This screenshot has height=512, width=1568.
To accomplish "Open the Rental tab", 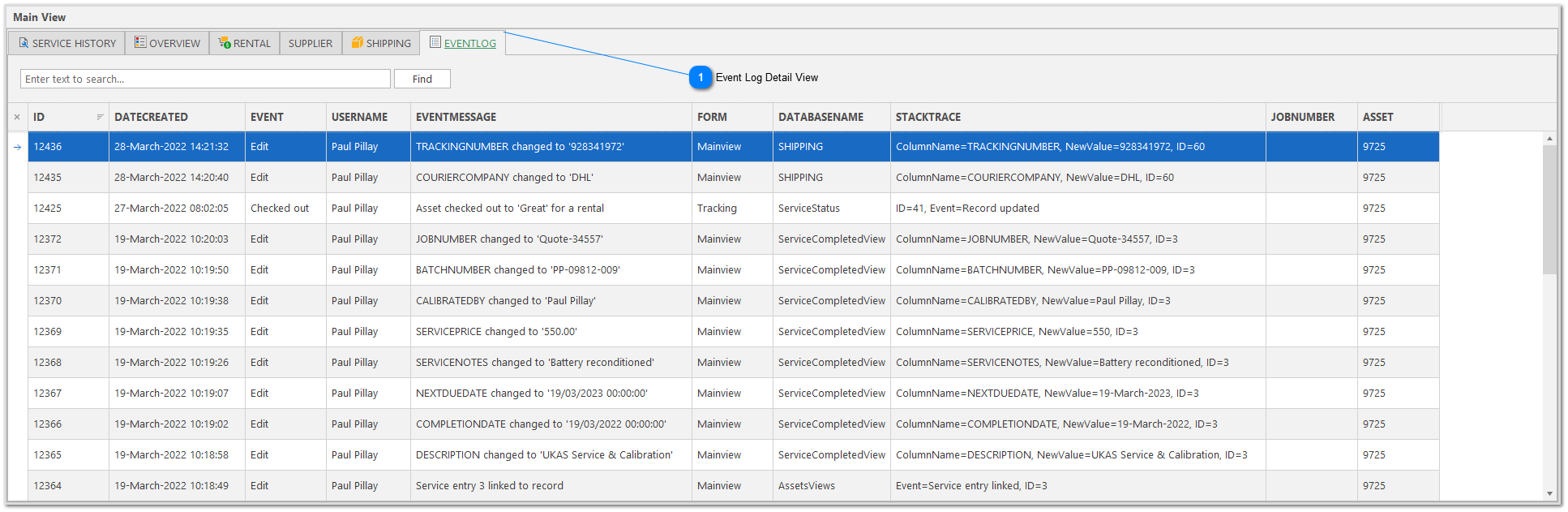I will pyautogui.click(x=245, y=43).
